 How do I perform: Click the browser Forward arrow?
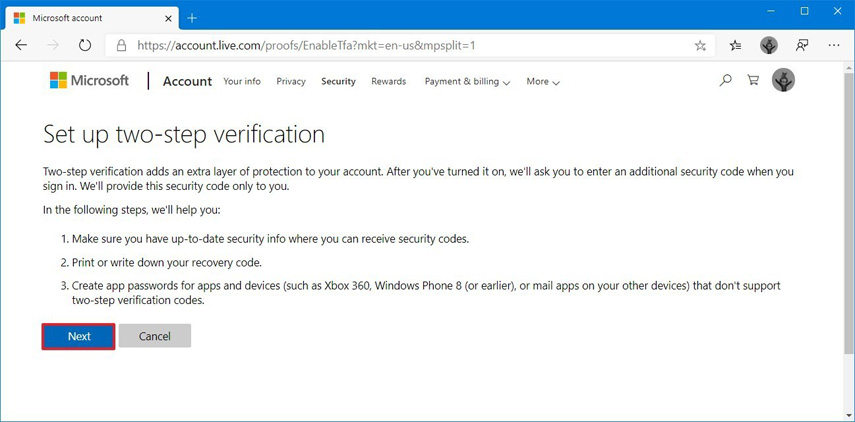click(53, 45)
